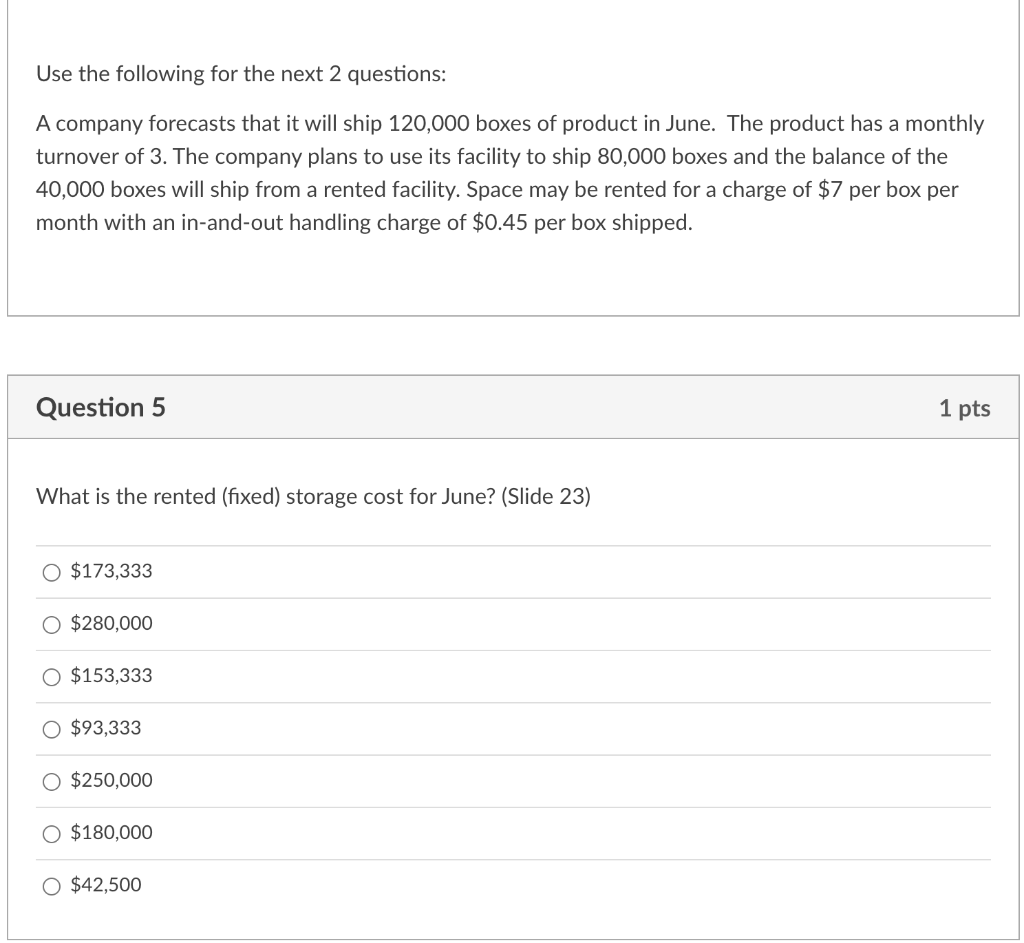Click the $280,000 answer label text
The height and width of the screenshot is (943, 1024).
click(x=110, y=624)
